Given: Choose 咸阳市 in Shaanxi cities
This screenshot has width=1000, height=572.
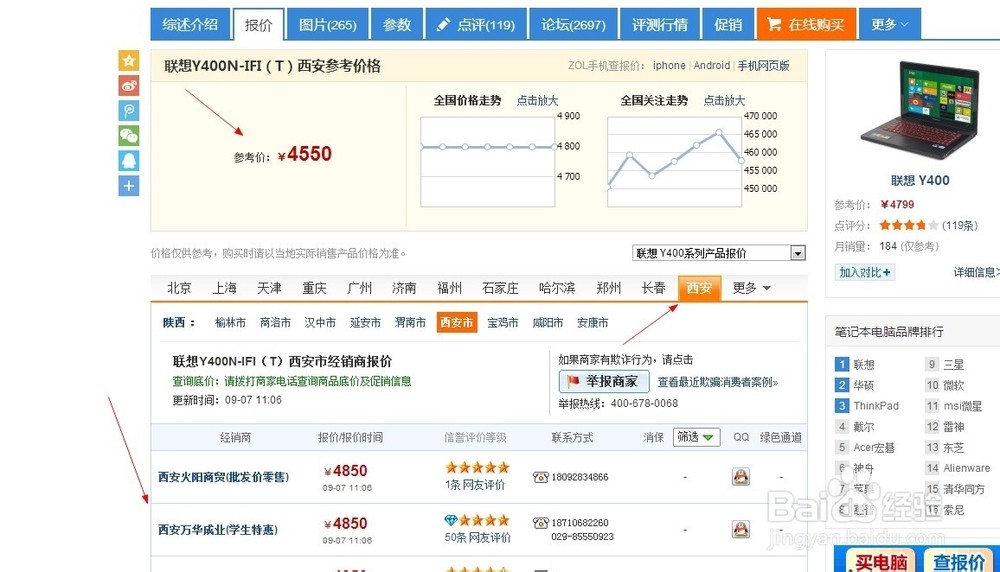Looking at the screenshot, I should (548, 323).
